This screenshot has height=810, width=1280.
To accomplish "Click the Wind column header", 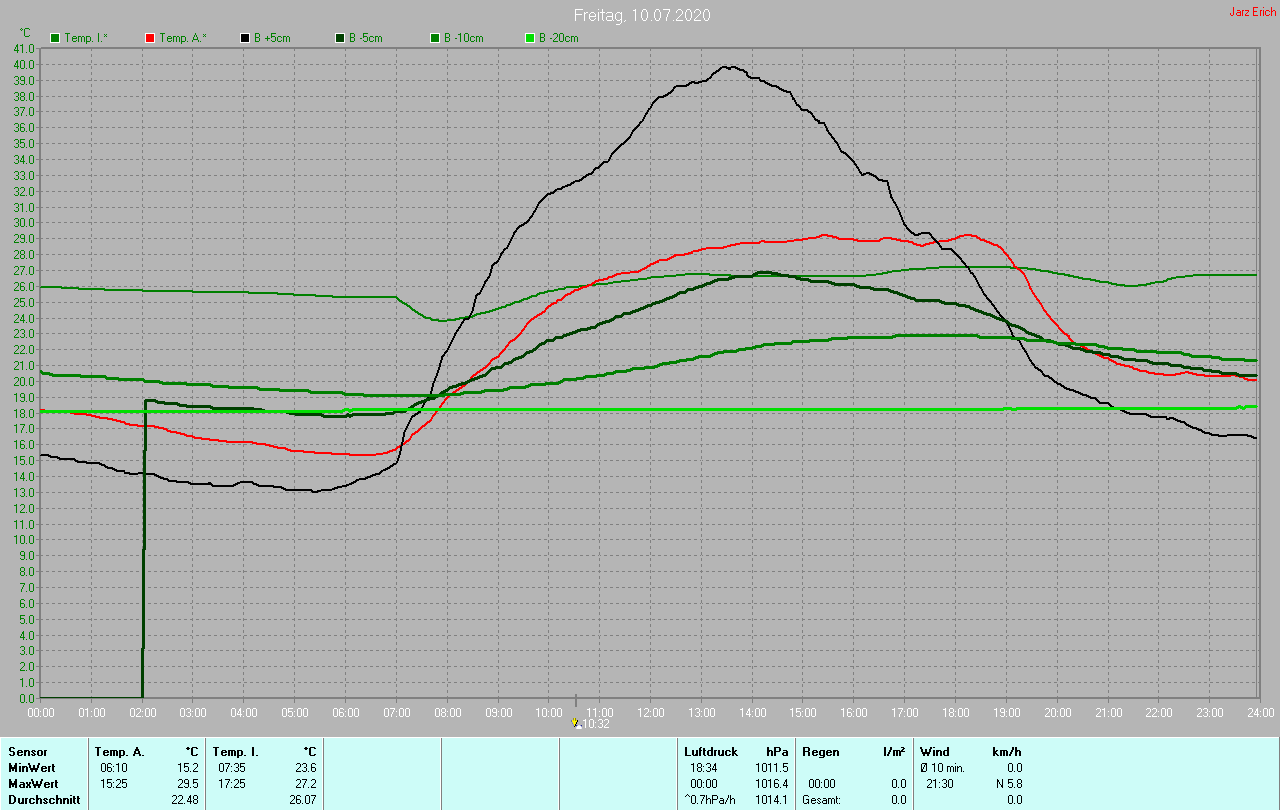I will (x=934, y=752).
